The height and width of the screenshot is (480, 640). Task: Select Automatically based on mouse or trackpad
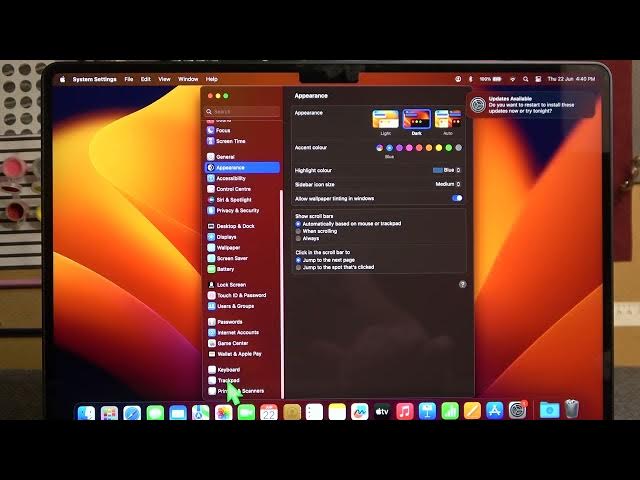click(x=298, y=224)
